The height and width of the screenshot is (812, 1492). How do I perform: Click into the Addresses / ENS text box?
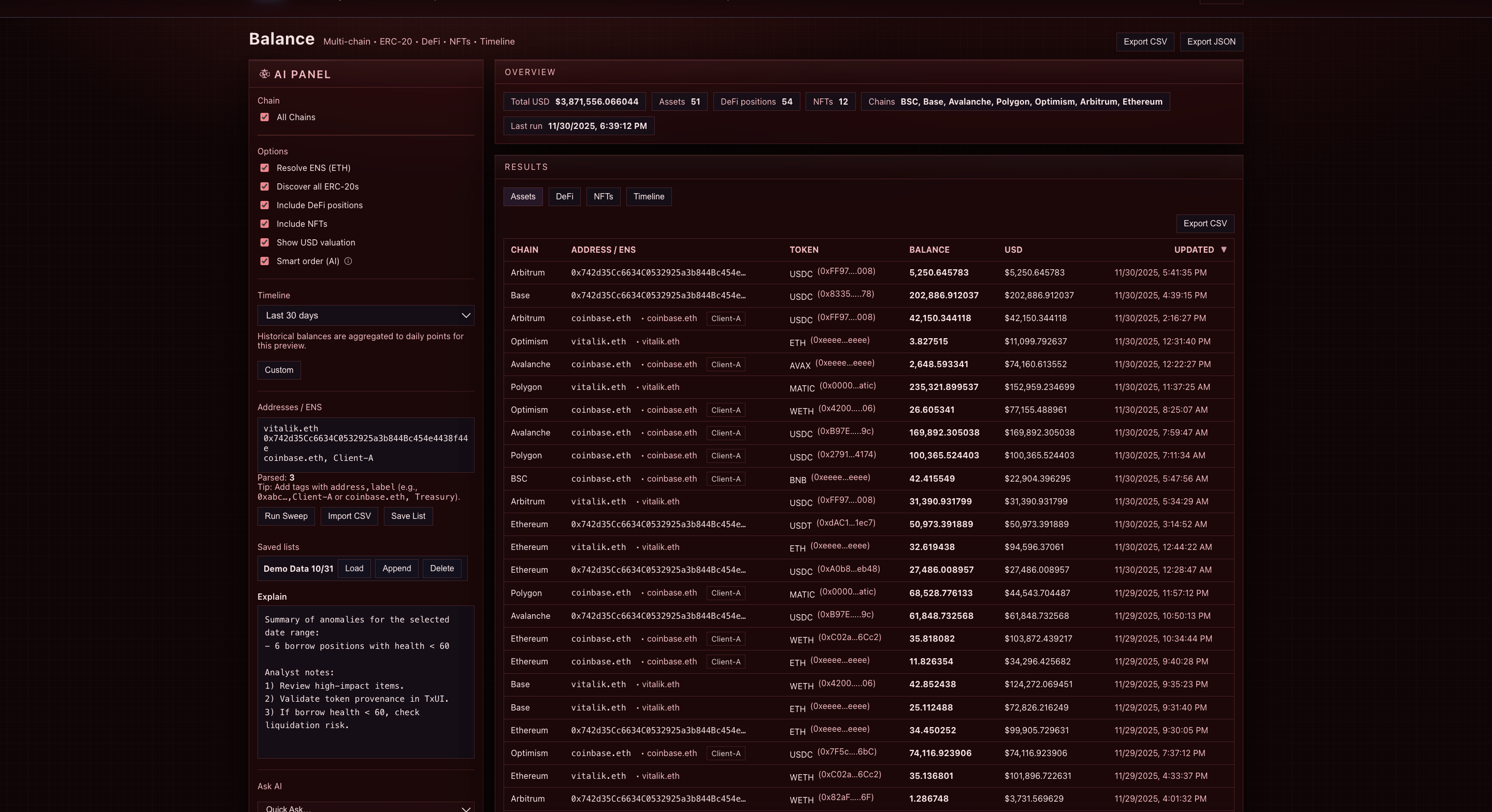(x=365, y=444)
